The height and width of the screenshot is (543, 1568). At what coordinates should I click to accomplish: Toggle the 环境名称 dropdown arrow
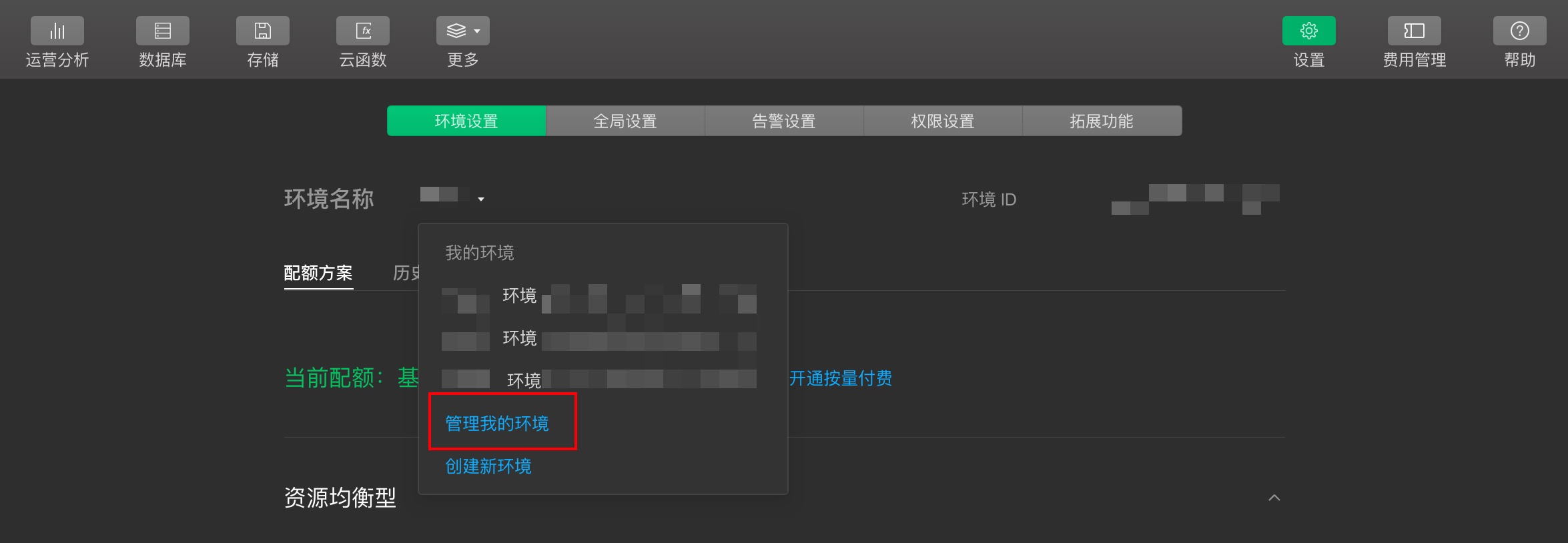pyautogui.click(x=480, y=199)
